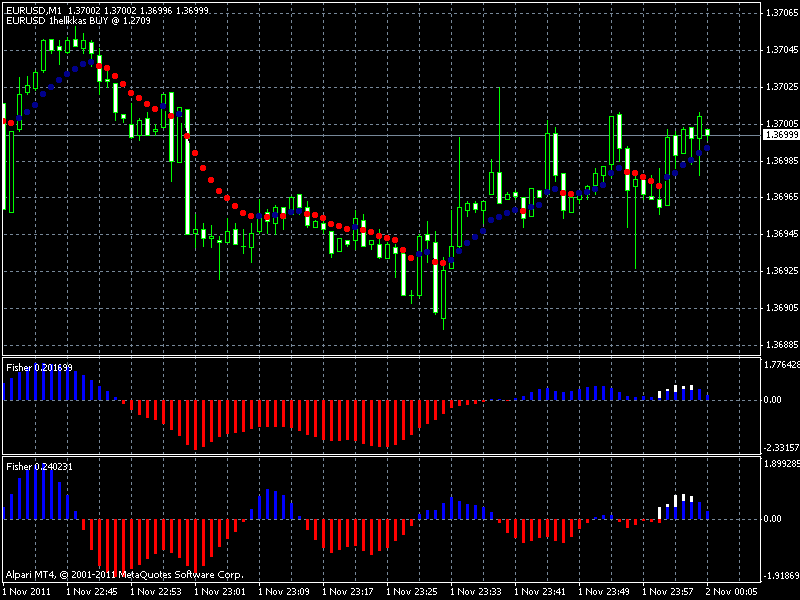This screenshot has height=600, width=800.
Task: Select the 'Fisher 0.201699' indicator label
Action: (39, 367)
